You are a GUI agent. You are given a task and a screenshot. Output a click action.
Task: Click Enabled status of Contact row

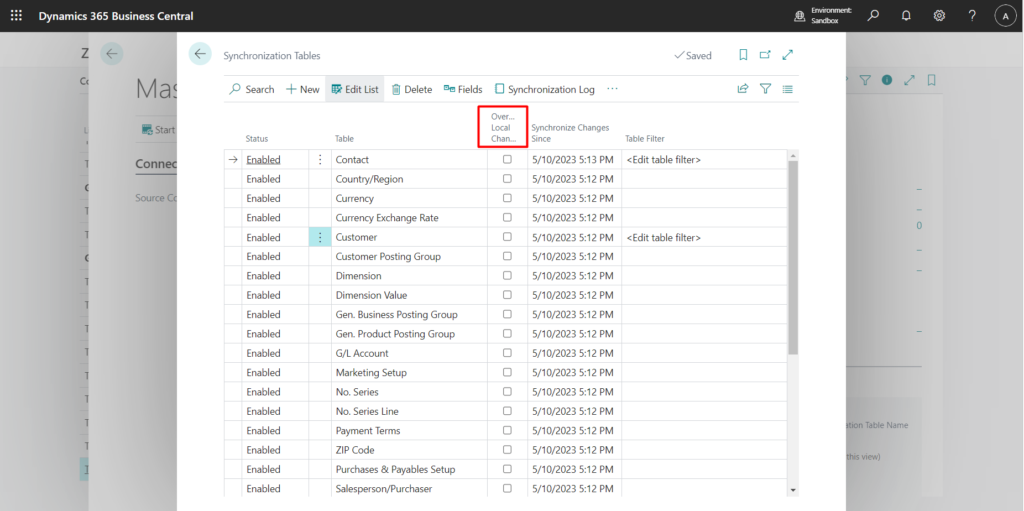pos(263,159)
